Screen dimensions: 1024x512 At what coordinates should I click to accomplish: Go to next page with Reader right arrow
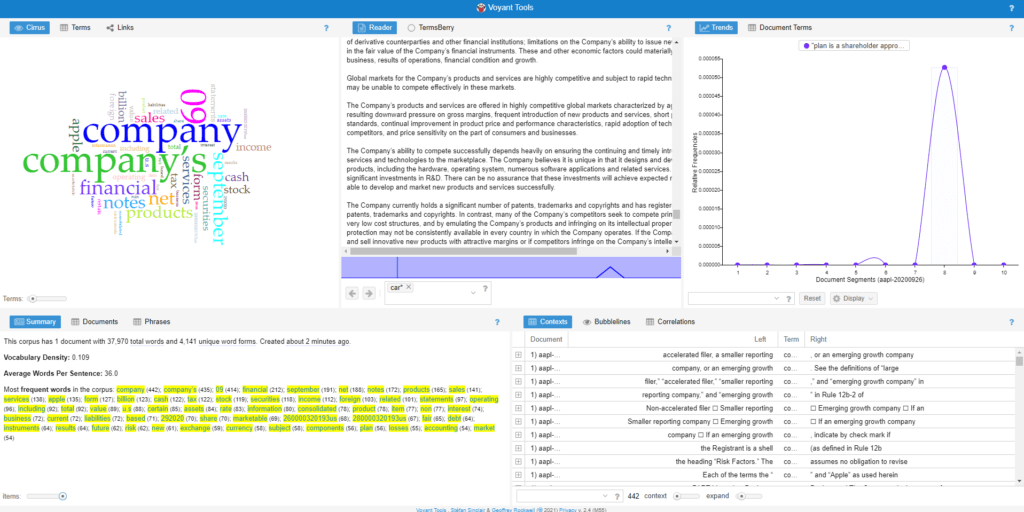(x=369, y=293)
